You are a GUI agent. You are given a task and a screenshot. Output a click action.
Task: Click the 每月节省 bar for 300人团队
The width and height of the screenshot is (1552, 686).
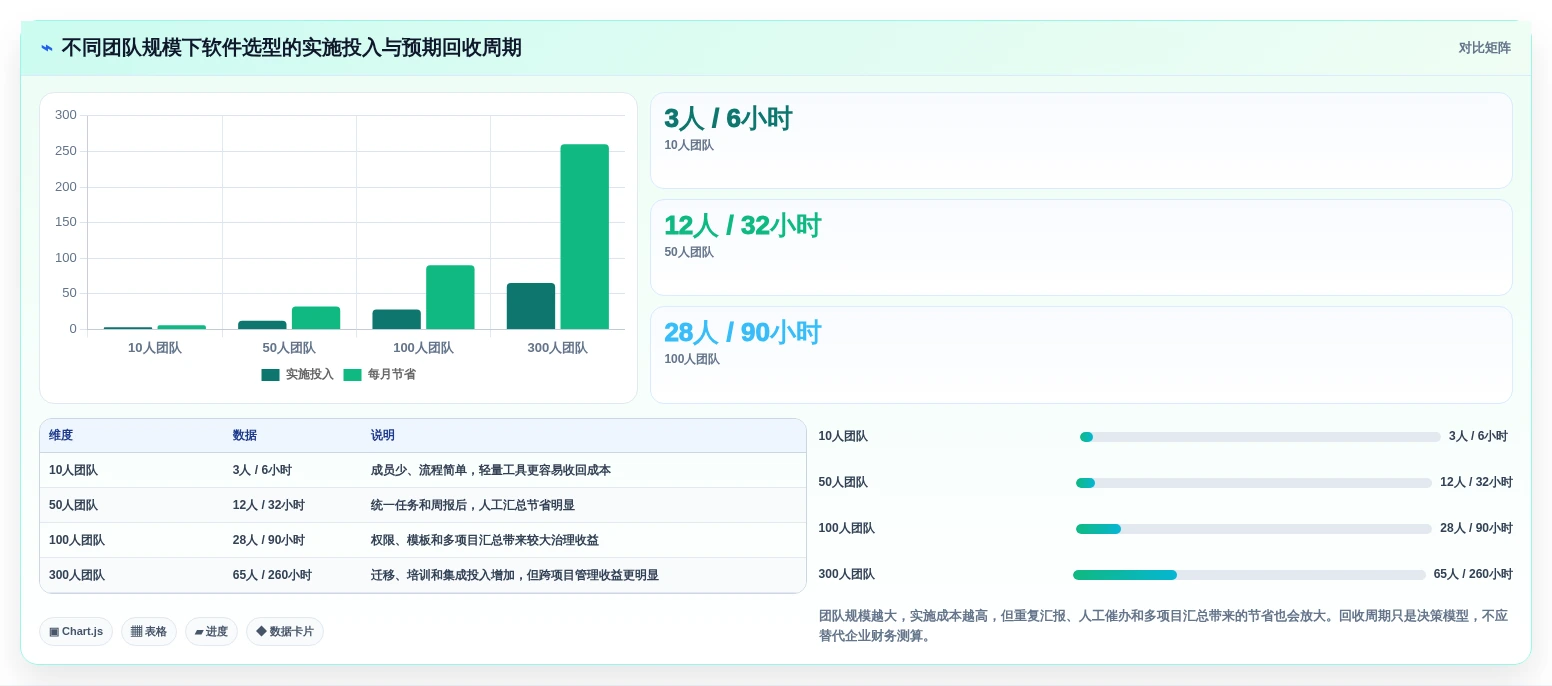(585, 237)
